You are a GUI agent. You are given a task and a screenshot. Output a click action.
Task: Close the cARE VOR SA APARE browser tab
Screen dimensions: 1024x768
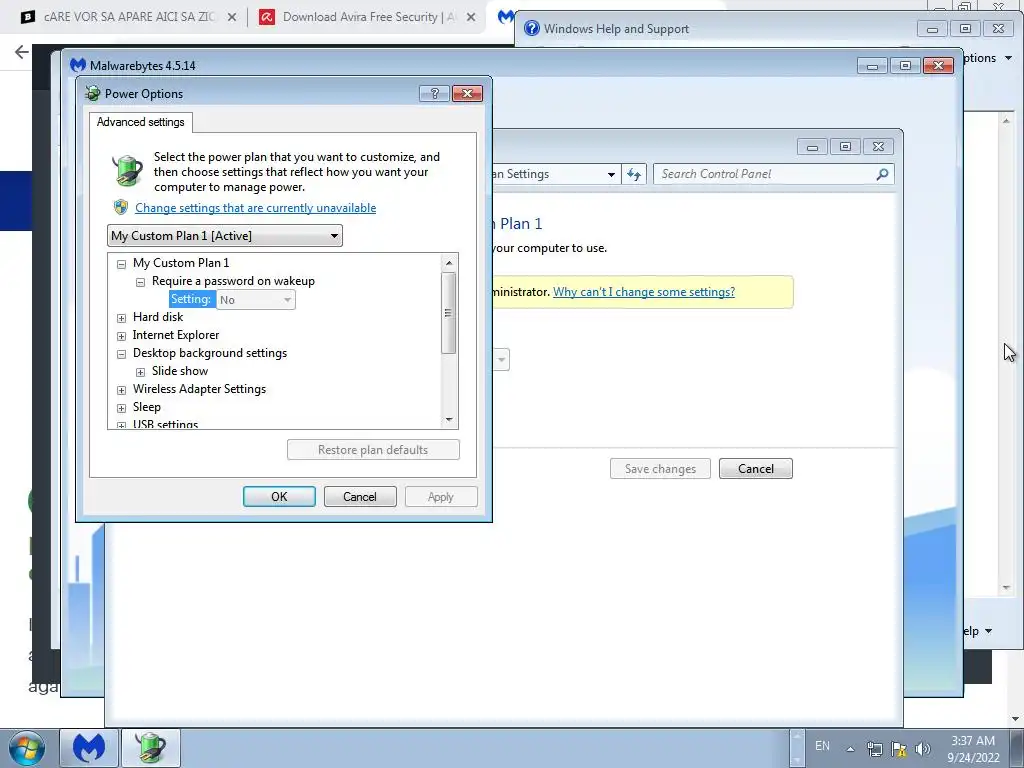pyautogui.click(x=232, y=18)
